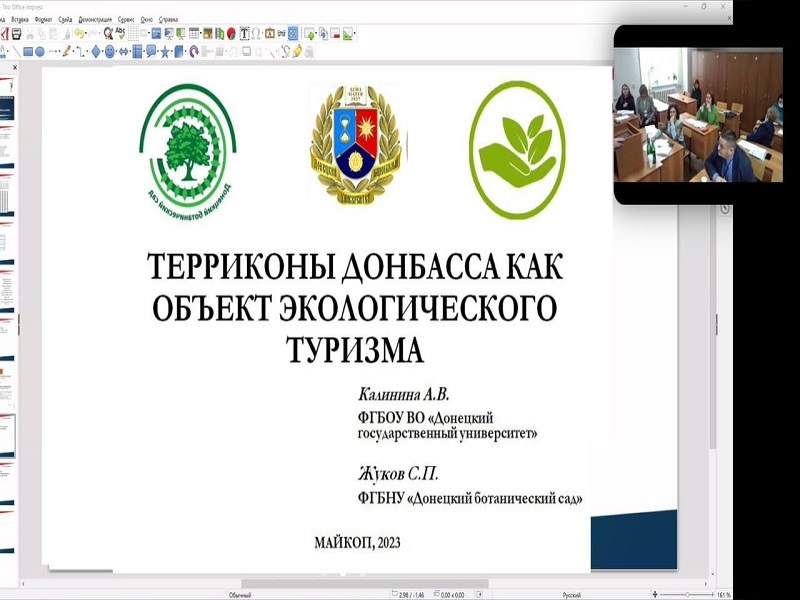Screen dimensions: 800x600
Task: Toggle the highlighted display views button
Action: tap(293, 33)
